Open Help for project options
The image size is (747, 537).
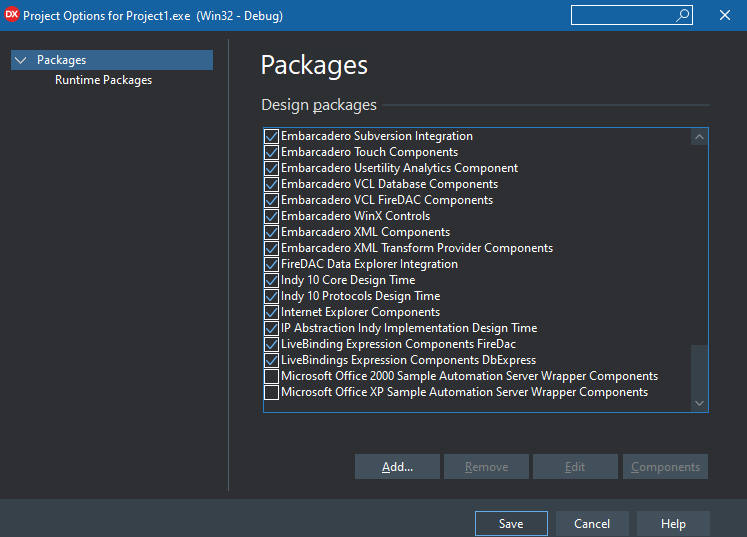673,524
